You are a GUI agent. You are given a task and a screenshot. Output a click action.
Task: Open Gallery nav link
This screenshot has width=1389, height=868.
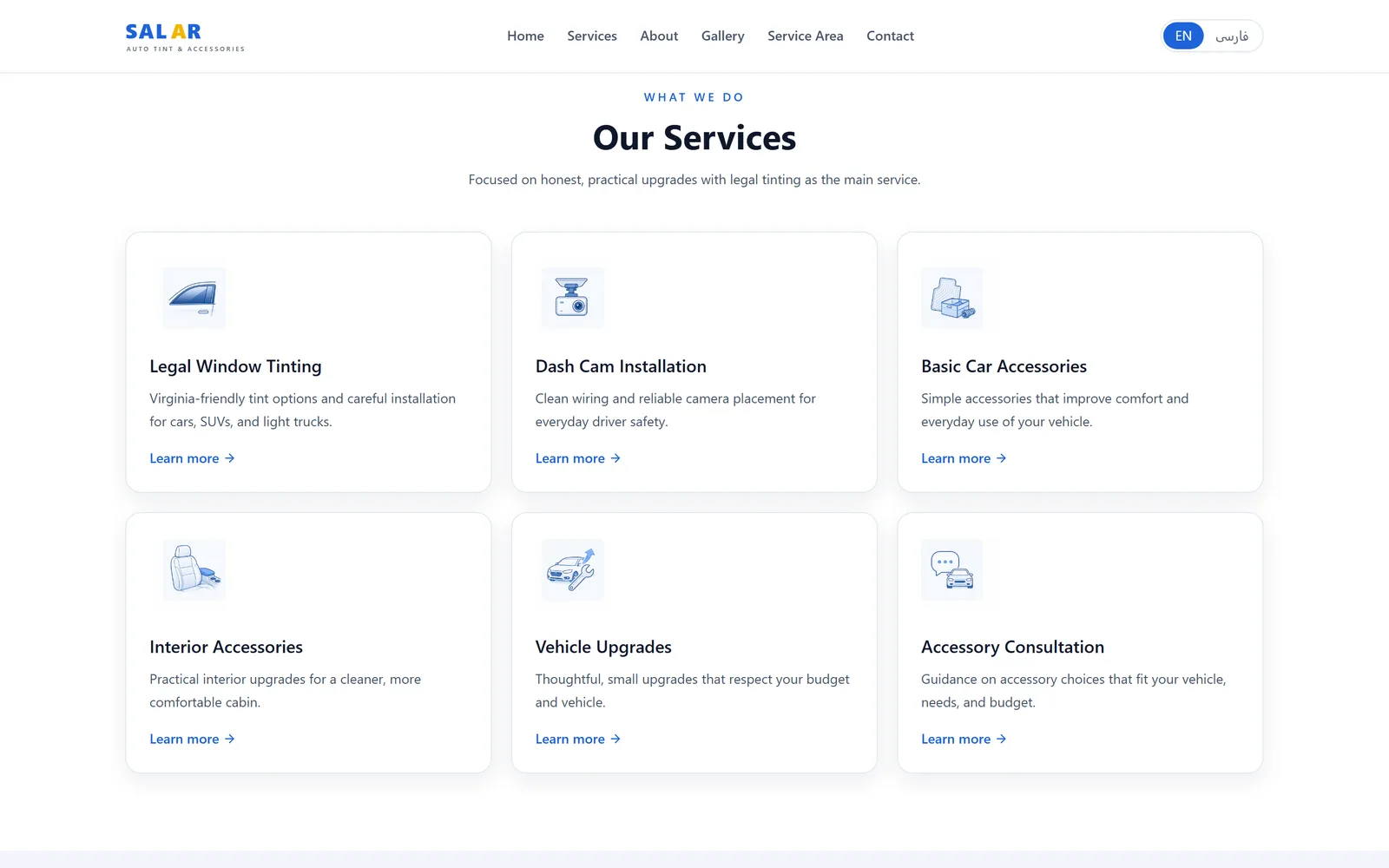(x=722, y=36)
